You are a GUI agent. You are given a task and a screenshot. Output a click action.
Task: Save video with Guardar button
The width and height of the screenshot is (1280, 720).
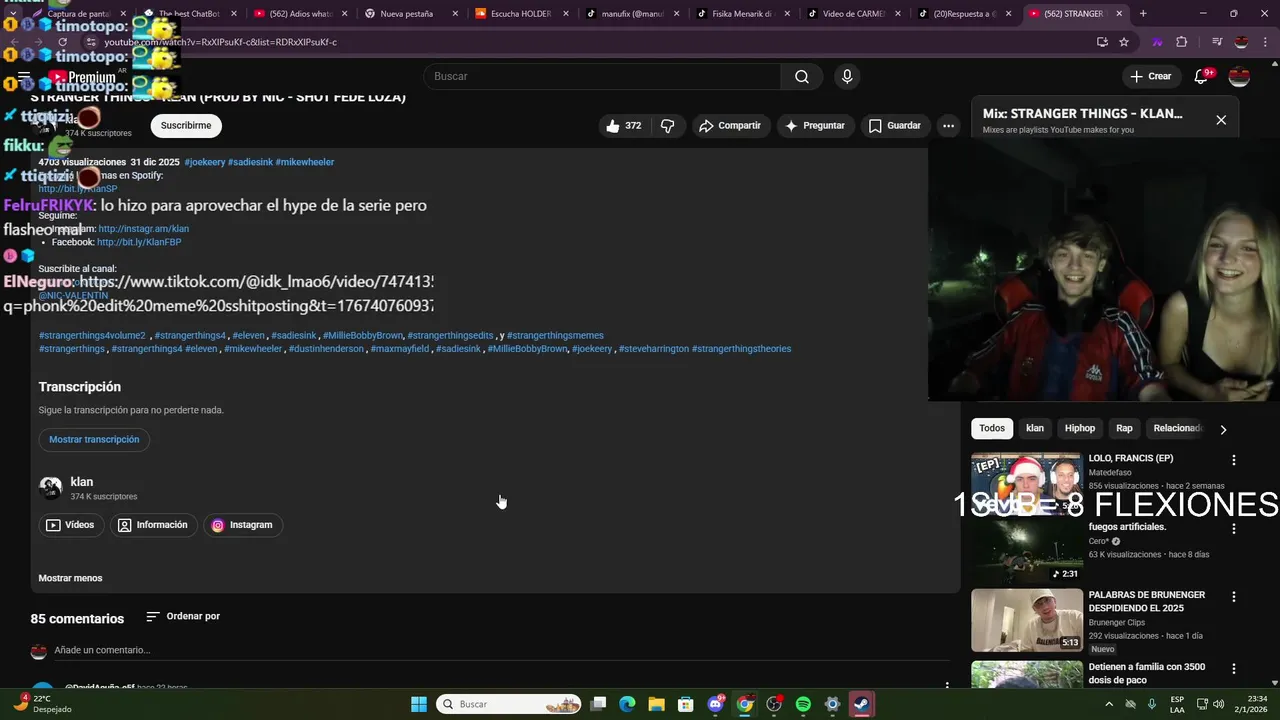click(x=895, y=126)
